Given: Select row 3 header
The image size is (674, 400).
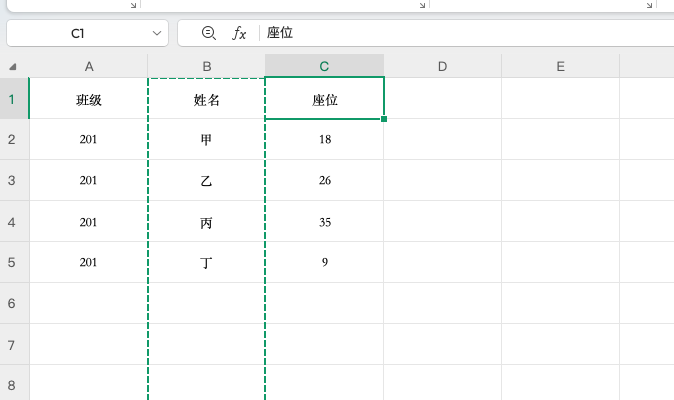Looking at the screenshot, I should coord(13,181).
